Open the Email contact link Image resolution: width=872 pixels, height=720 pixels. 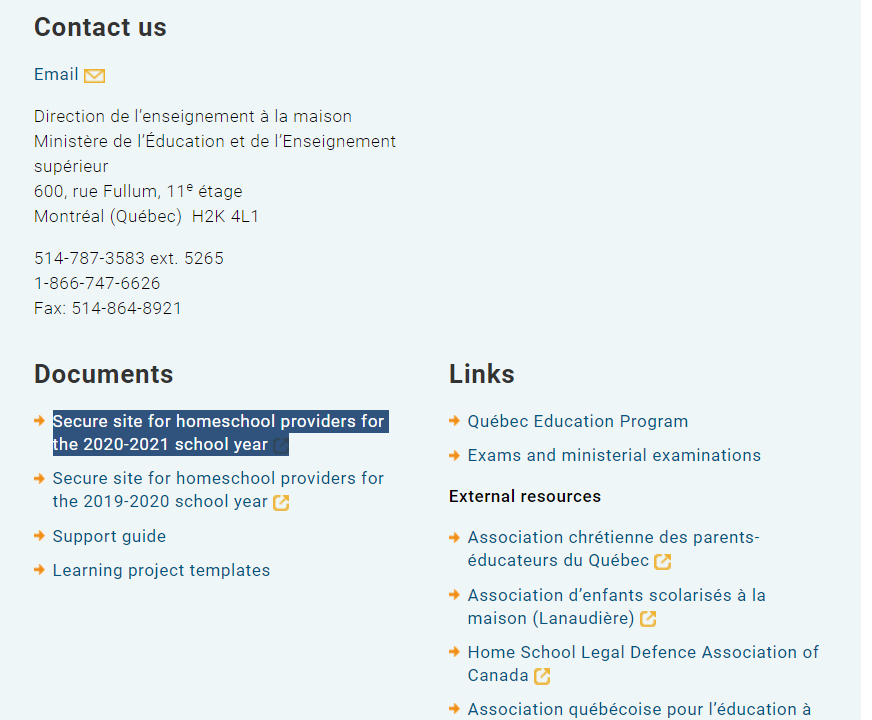[56, 75]
